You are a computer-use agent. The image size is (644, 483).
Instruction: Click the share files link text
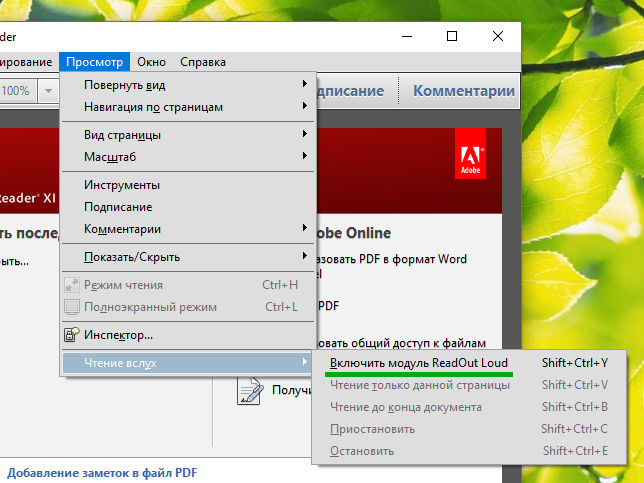coord(401,343)
